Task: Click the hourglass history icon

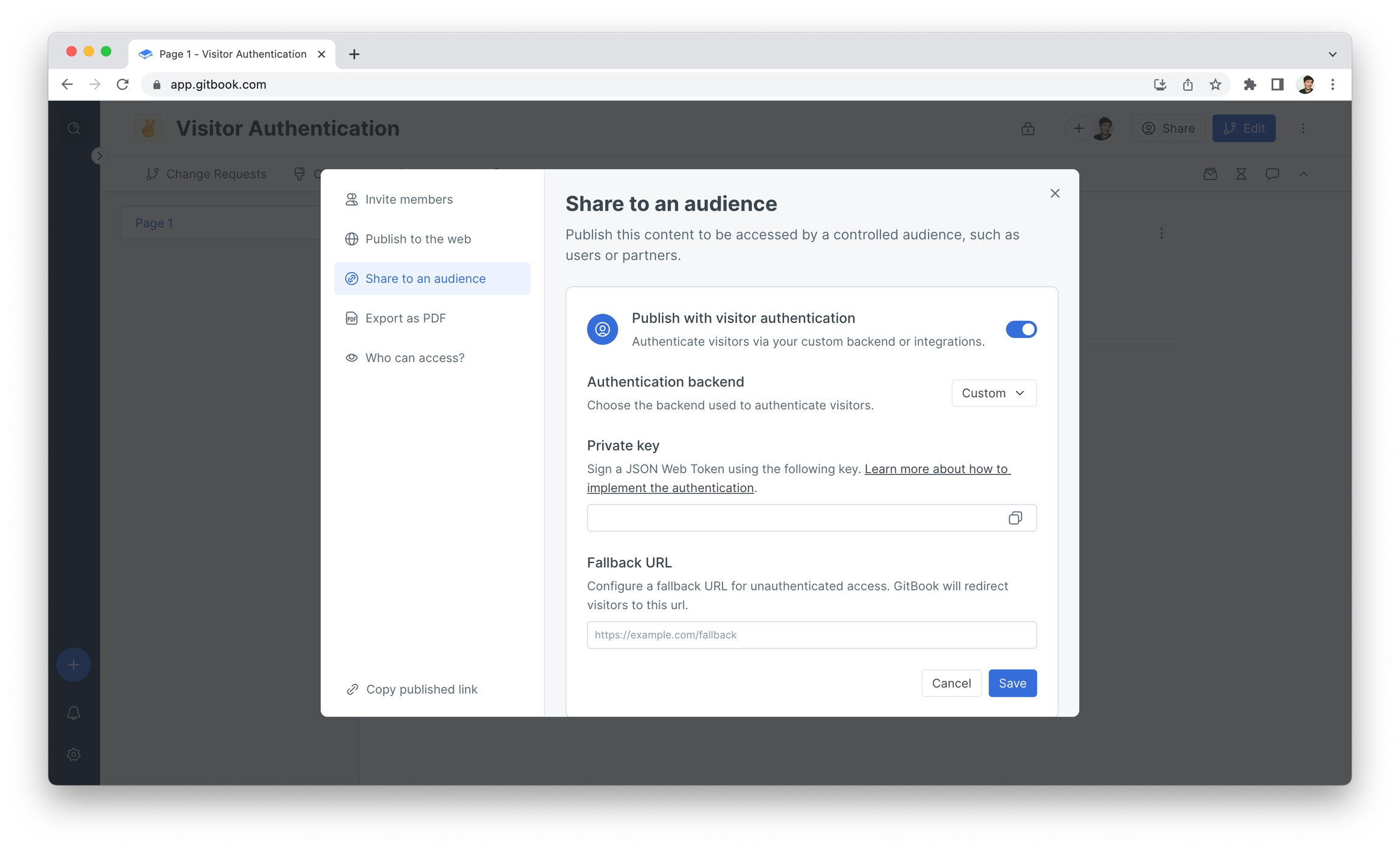Action: click(x=1241, y=174)
